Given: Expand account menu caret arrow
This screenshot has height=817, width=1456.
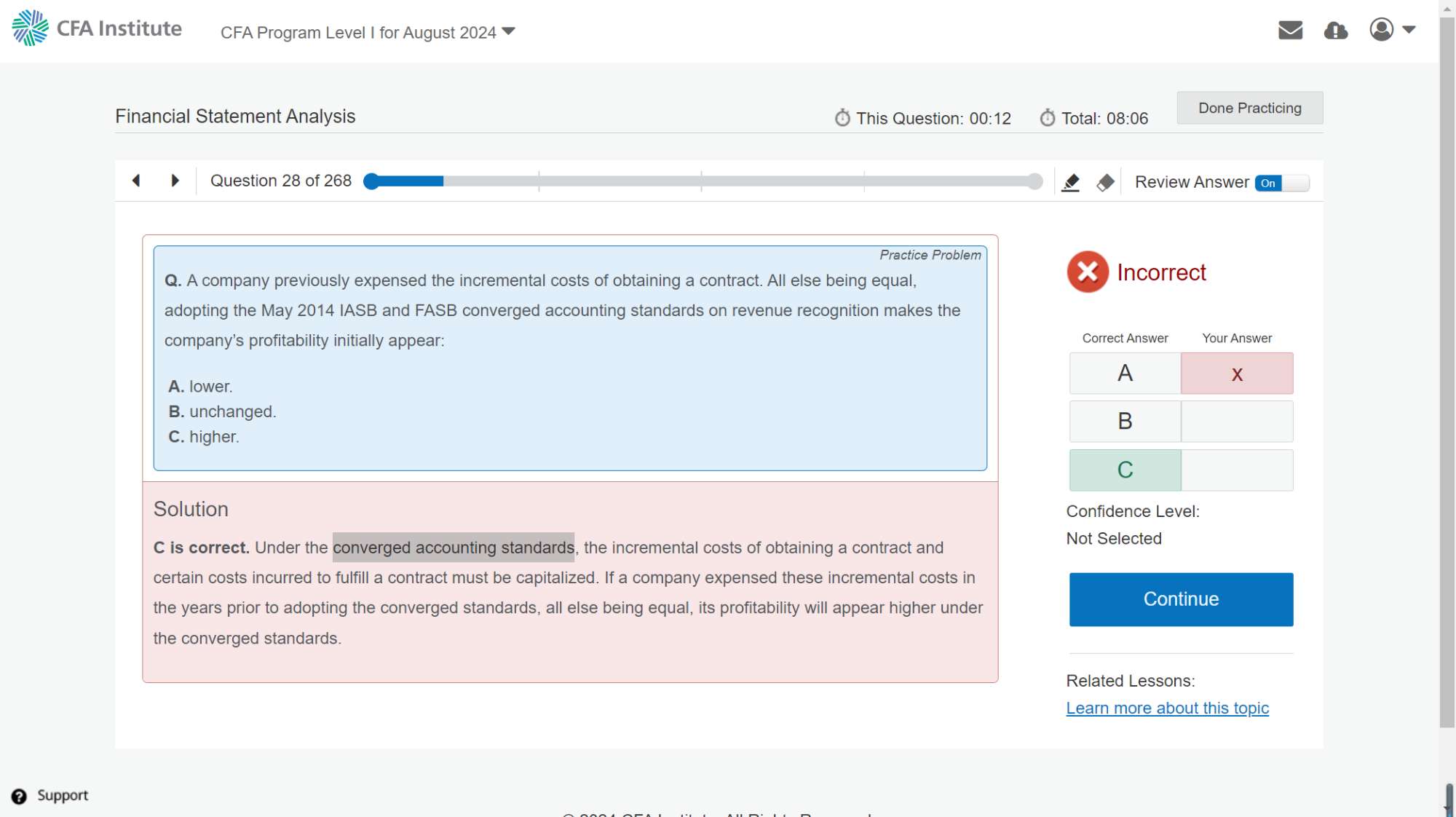Looking at the screenshot, I should (x=1409, y=30).
